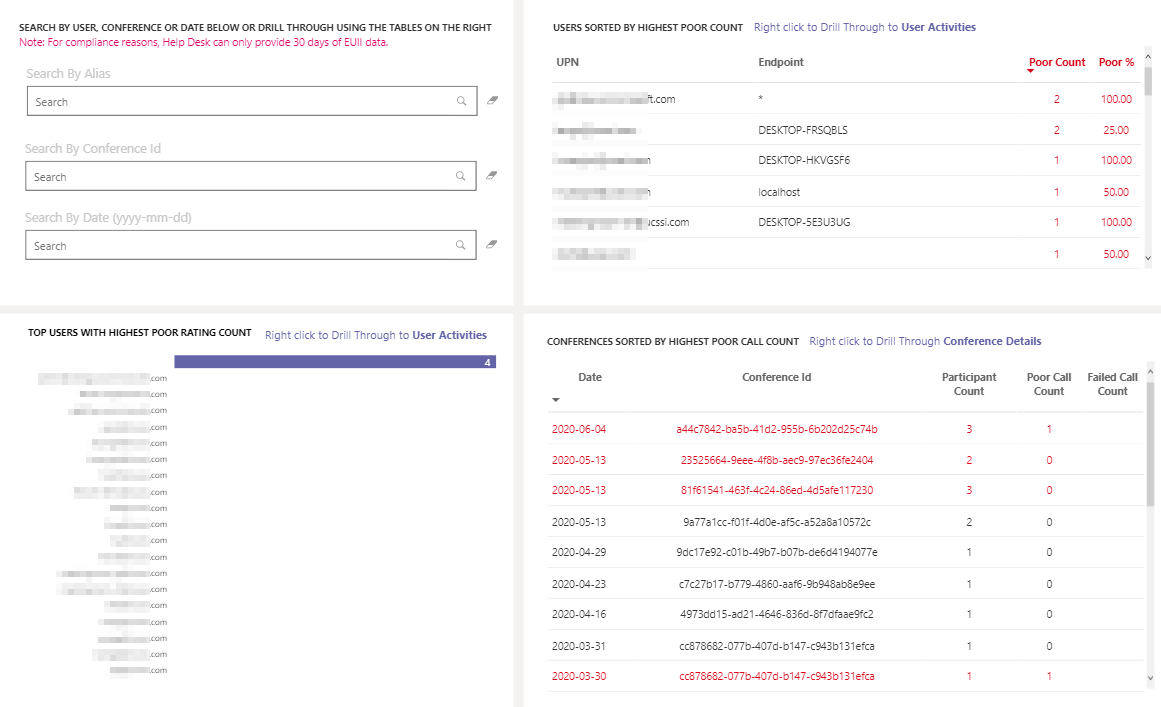The height and width of the screenshot is (707, 1161).
Task: Click the Date column sort arrow
Action: (555, 400)
